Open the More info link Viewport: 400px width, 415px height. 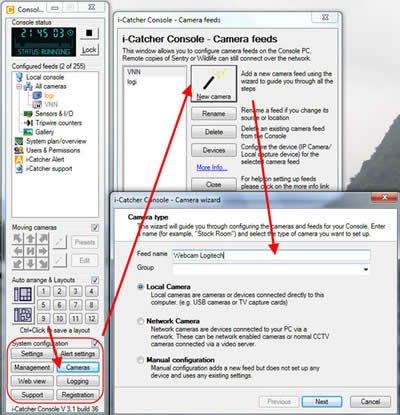(212, 167)
